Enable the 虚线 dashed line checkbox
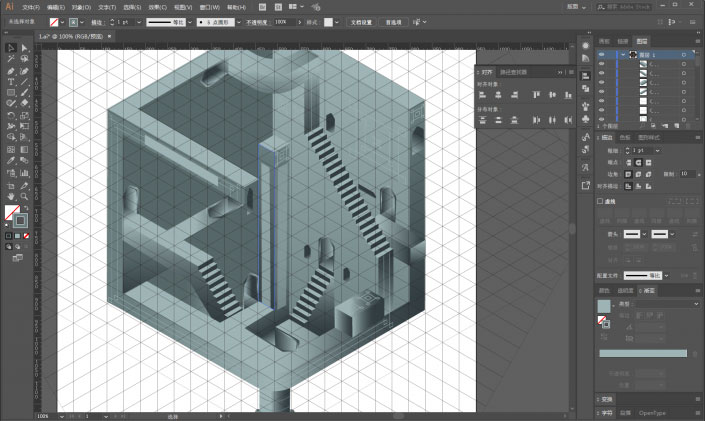The width and height of the screenshot is (705, 421). click(600, 202)
